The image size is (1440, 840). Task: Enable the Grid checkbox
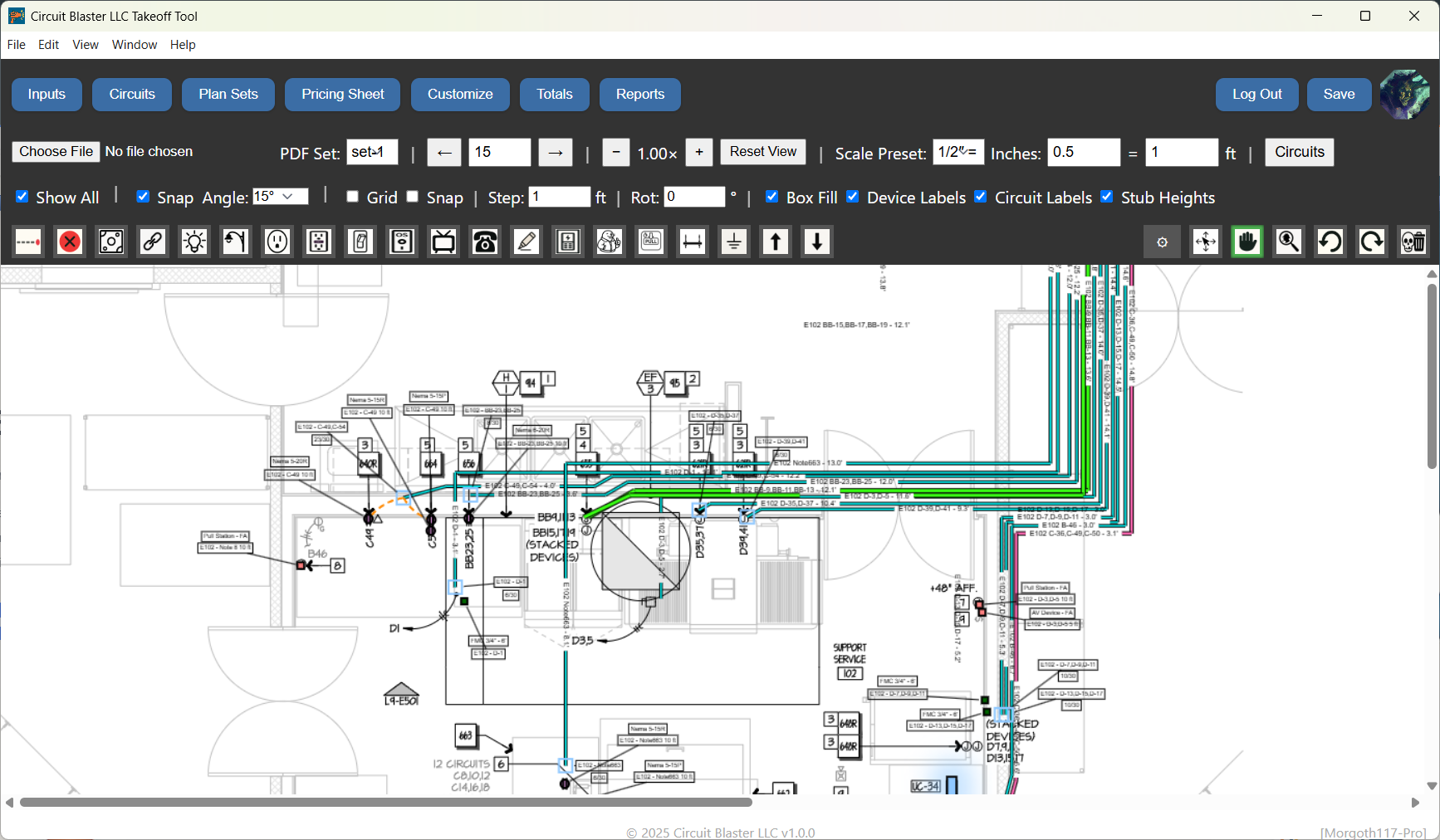[352, 197]
